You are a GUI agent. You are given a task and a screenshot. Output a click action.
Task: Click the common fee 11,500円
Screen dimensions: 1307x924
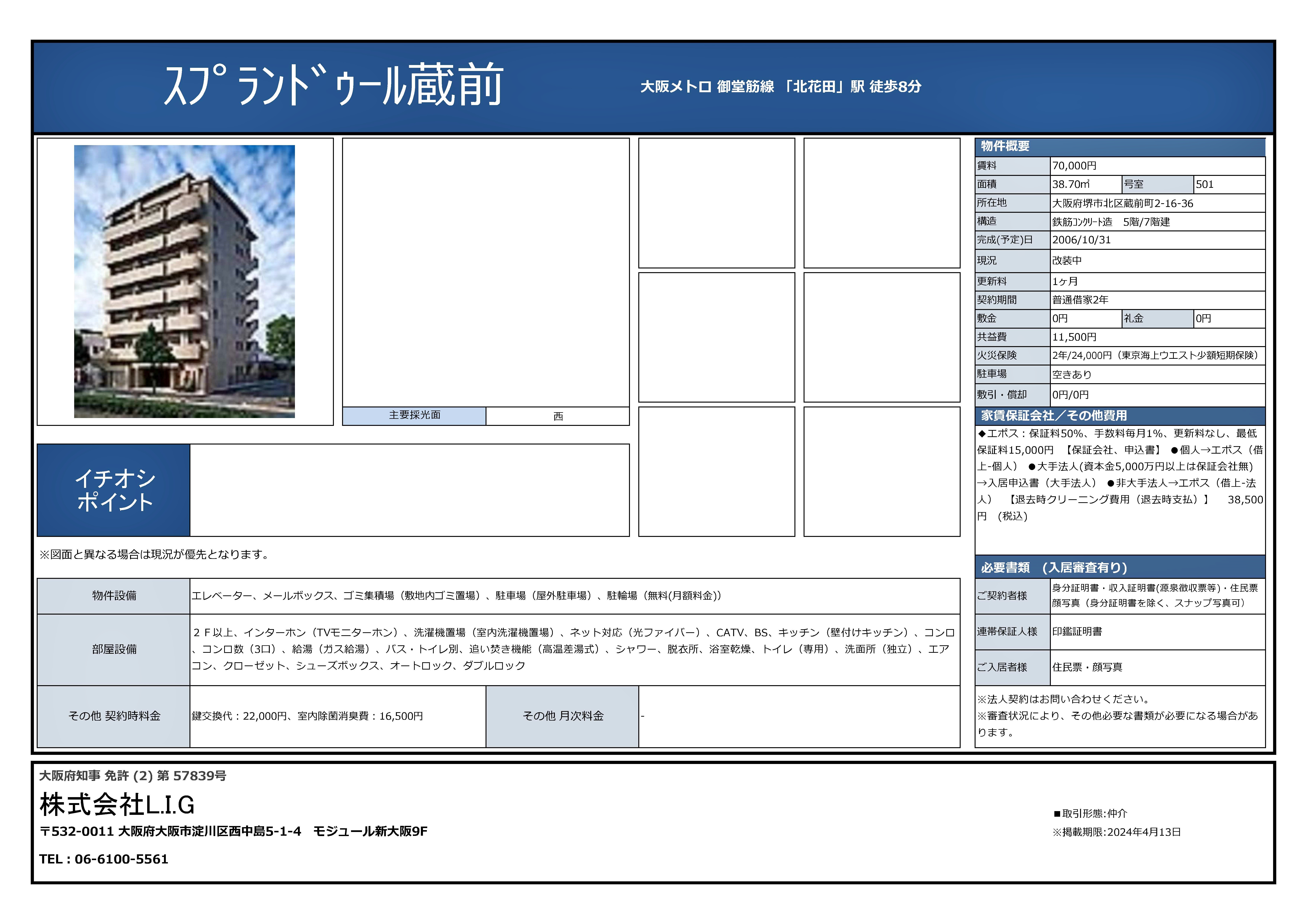pos(1074,337)
